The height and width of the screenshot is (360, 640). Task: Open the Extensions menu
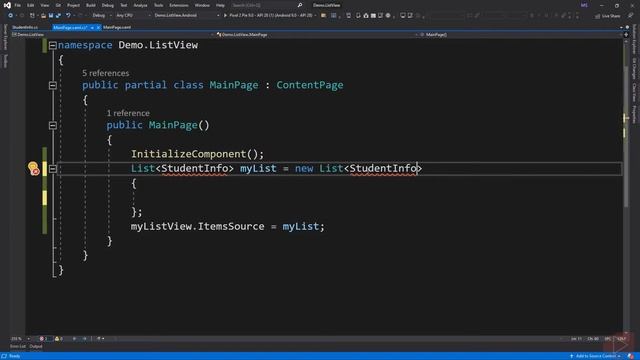pos(179,5)
